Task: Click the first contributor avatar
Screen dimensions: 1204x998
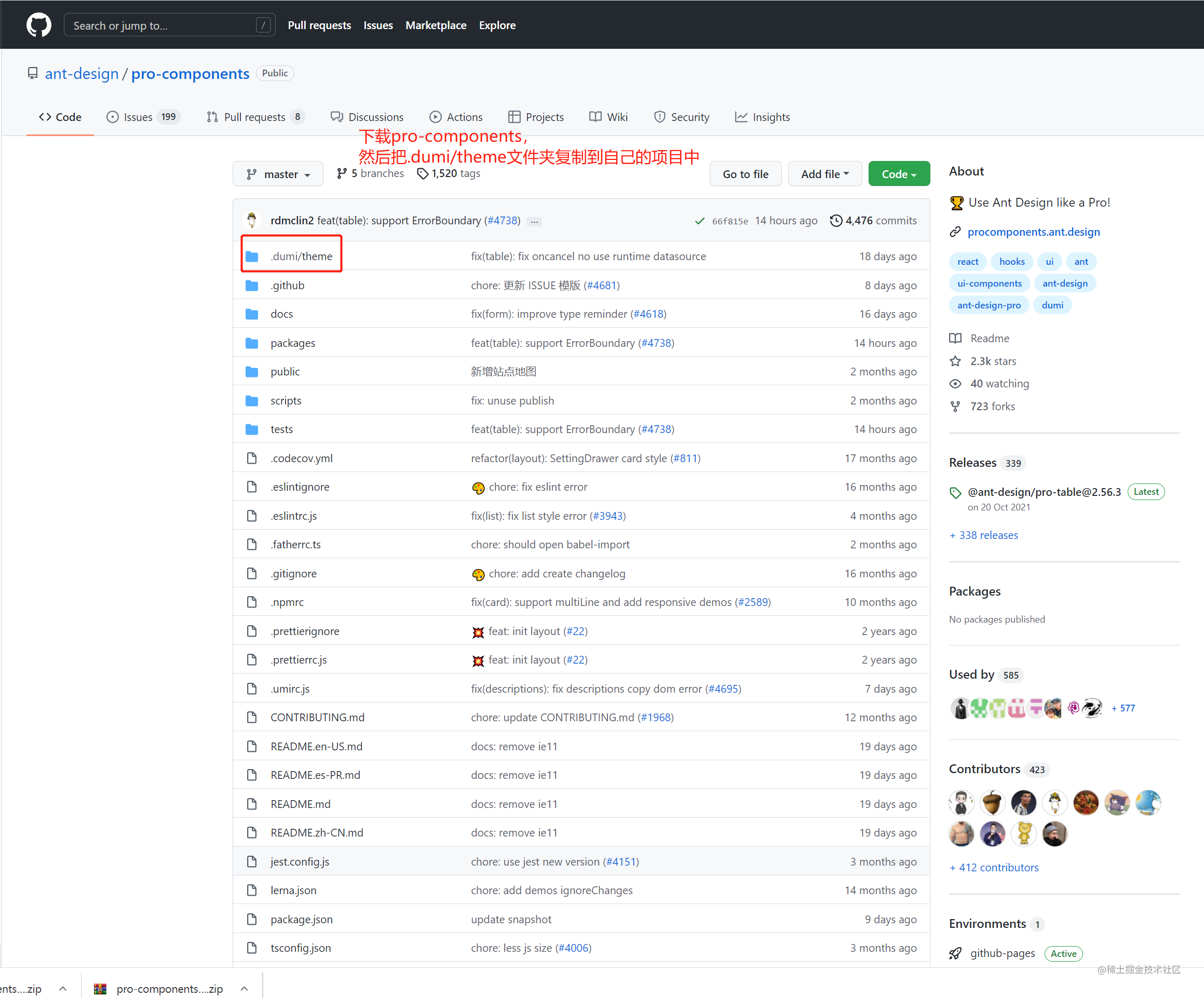Action: 962,802
